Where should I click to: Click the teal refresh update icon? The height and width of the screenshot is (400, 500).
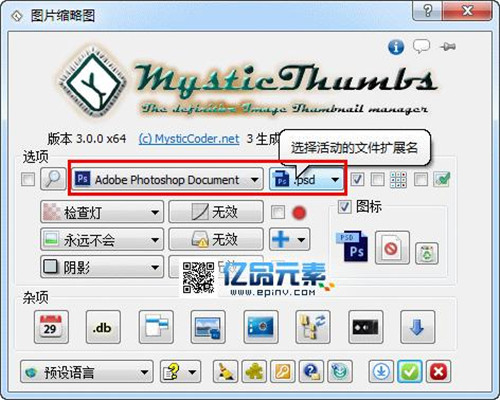[x=340, y=371]
